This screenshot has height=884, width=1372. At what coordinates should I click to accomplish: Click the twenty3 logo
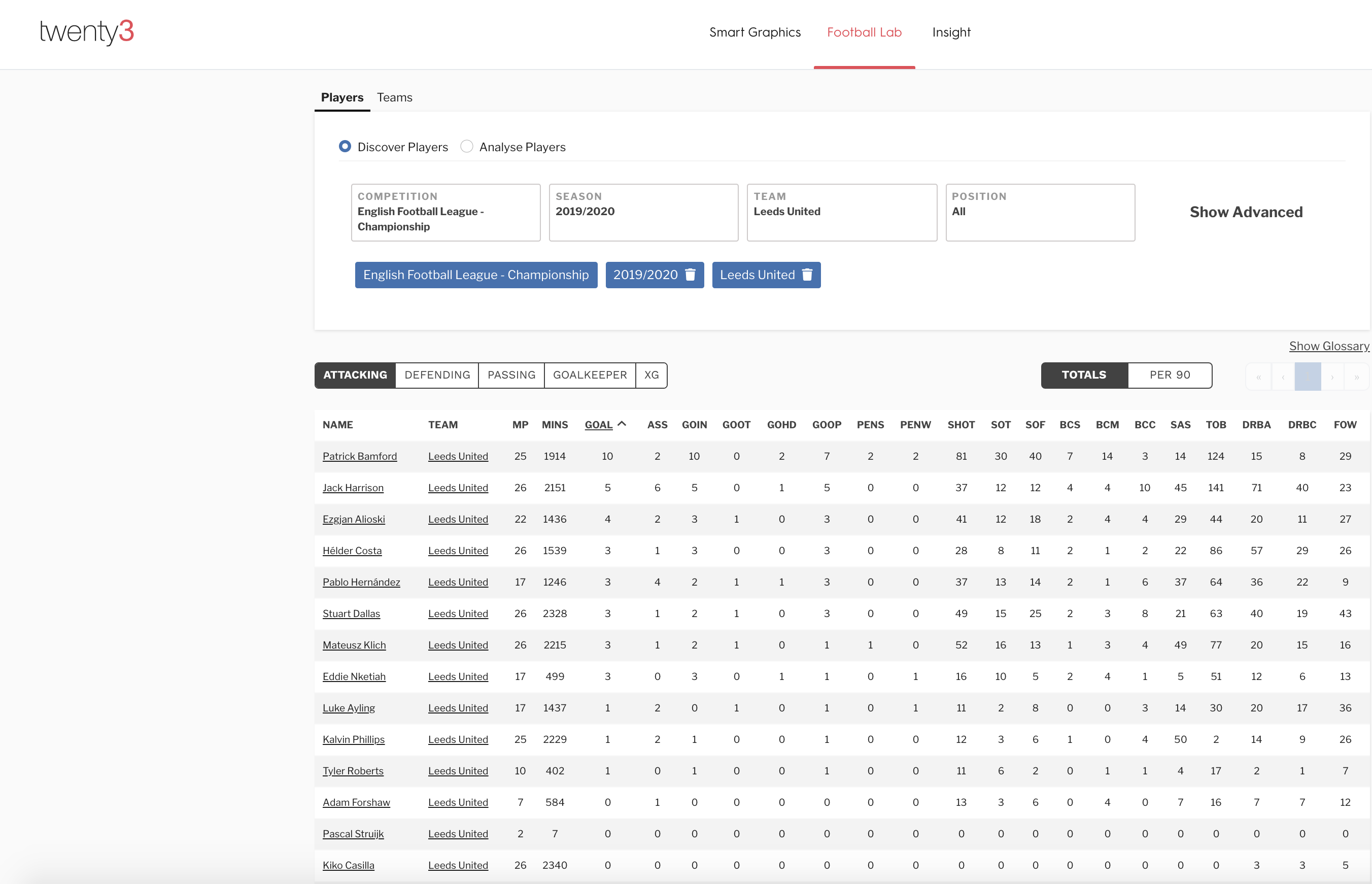(87, 31)
